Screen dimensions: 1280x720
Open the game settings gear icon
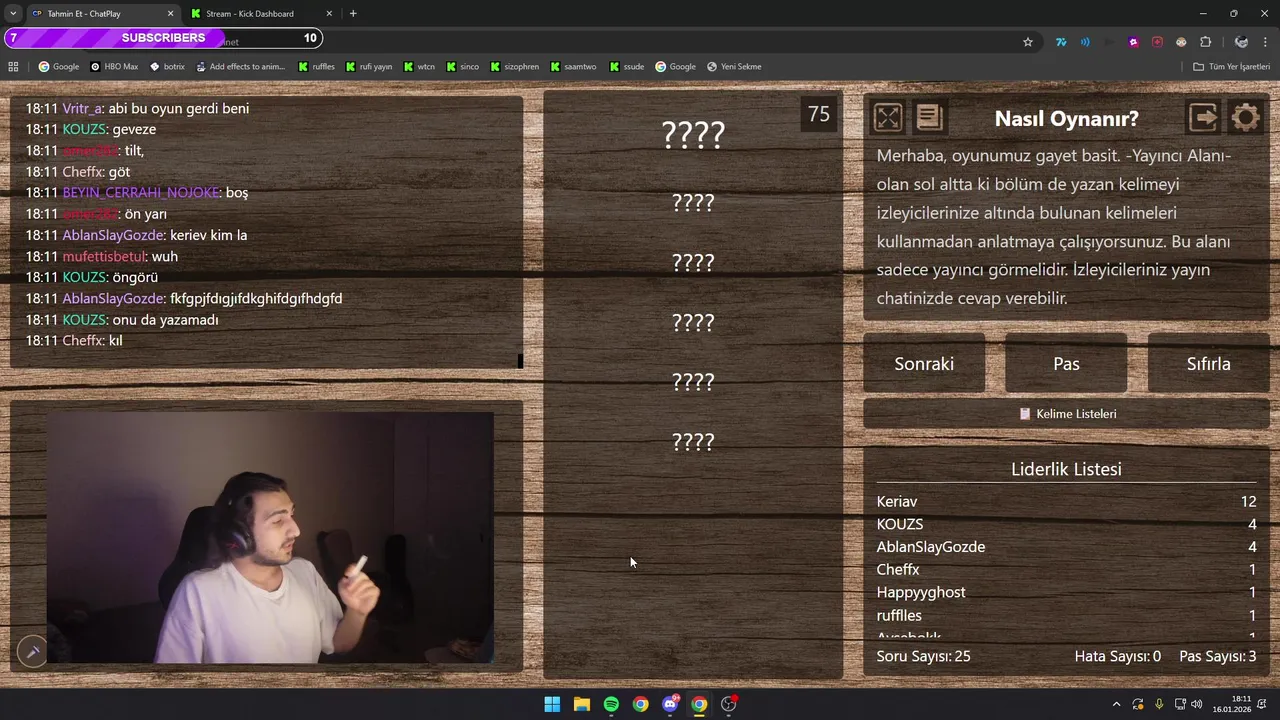(1245, 118)
